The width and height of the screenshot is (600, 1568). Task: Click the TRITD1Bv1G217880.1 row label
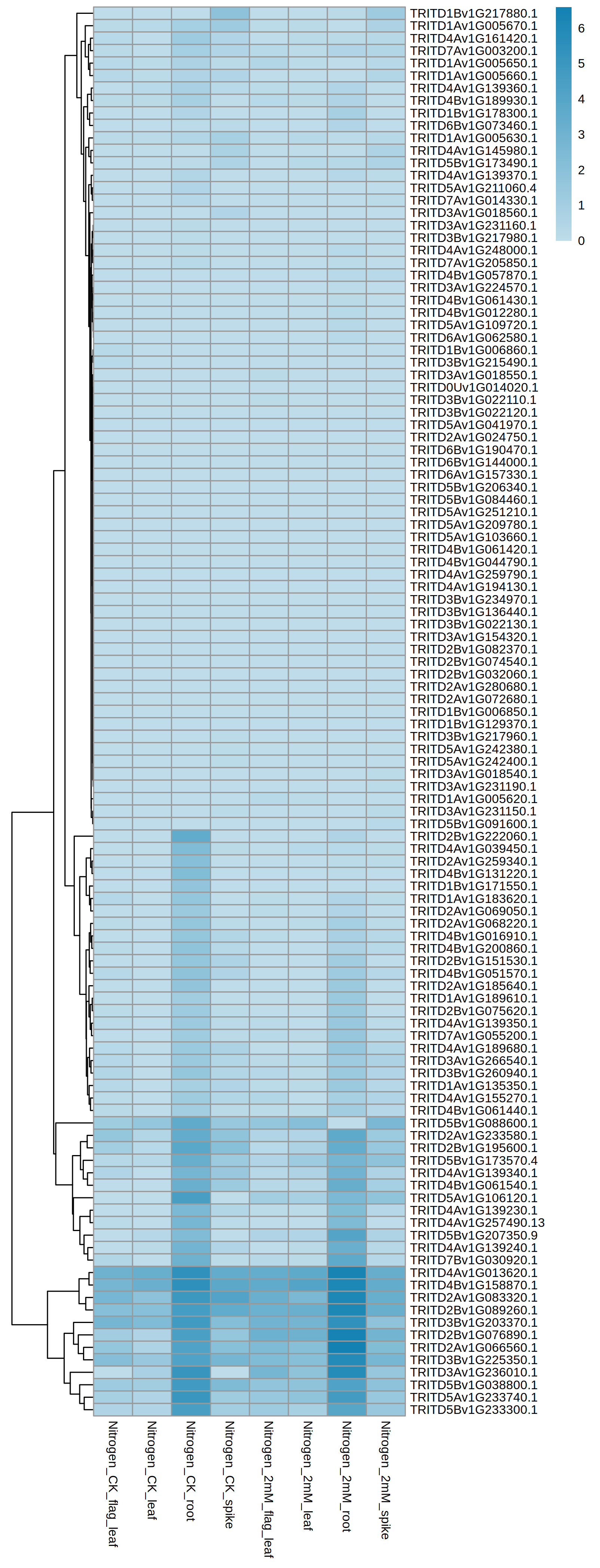[x=474, y=13]
